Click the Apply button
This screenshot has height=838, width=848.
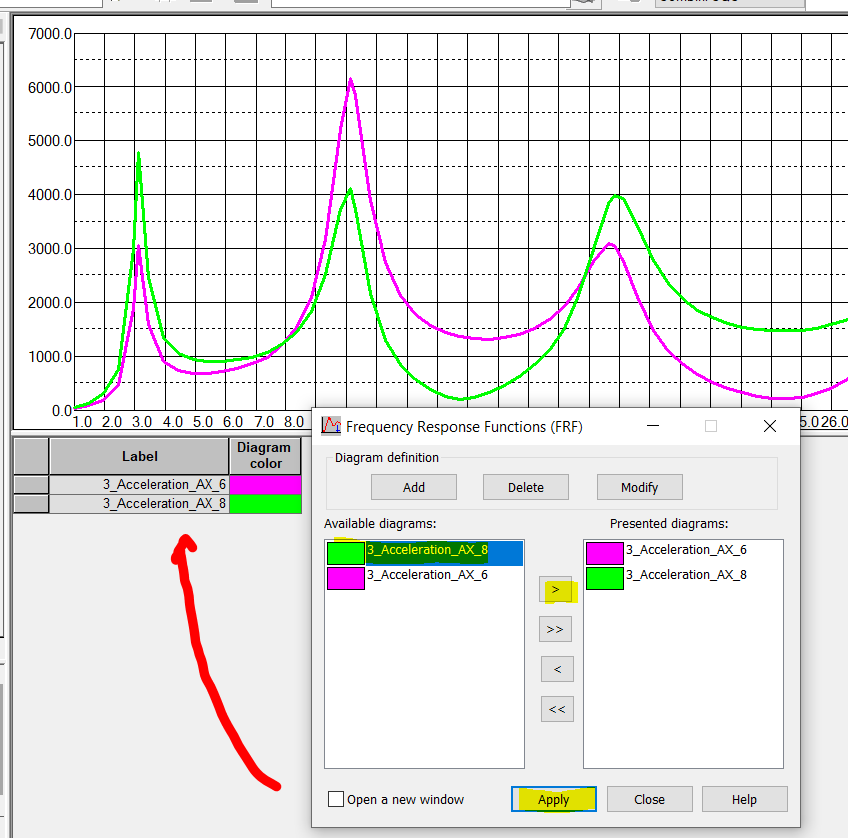pos(553,798)
